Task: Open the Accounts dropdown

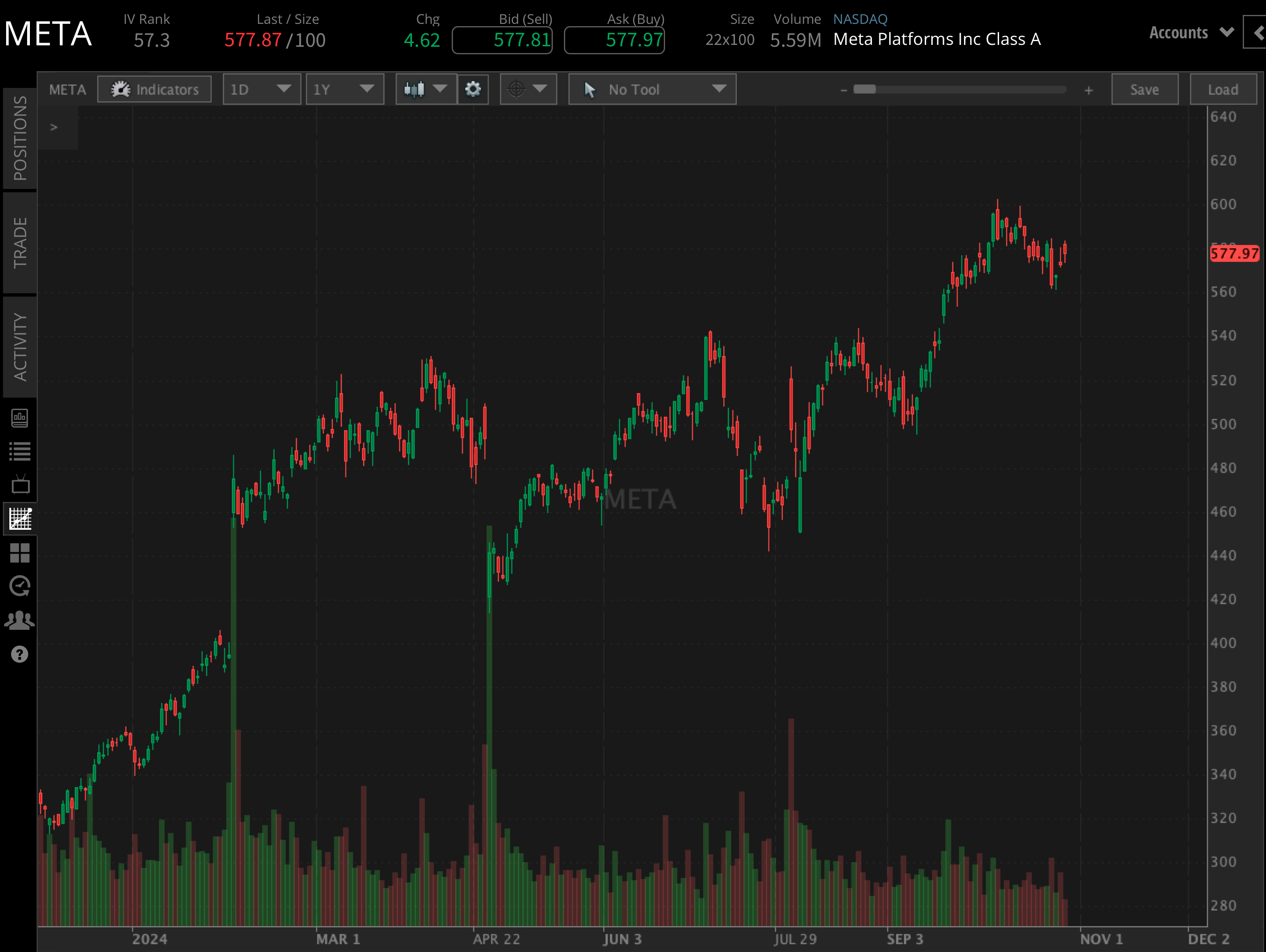Action: 1190,33
